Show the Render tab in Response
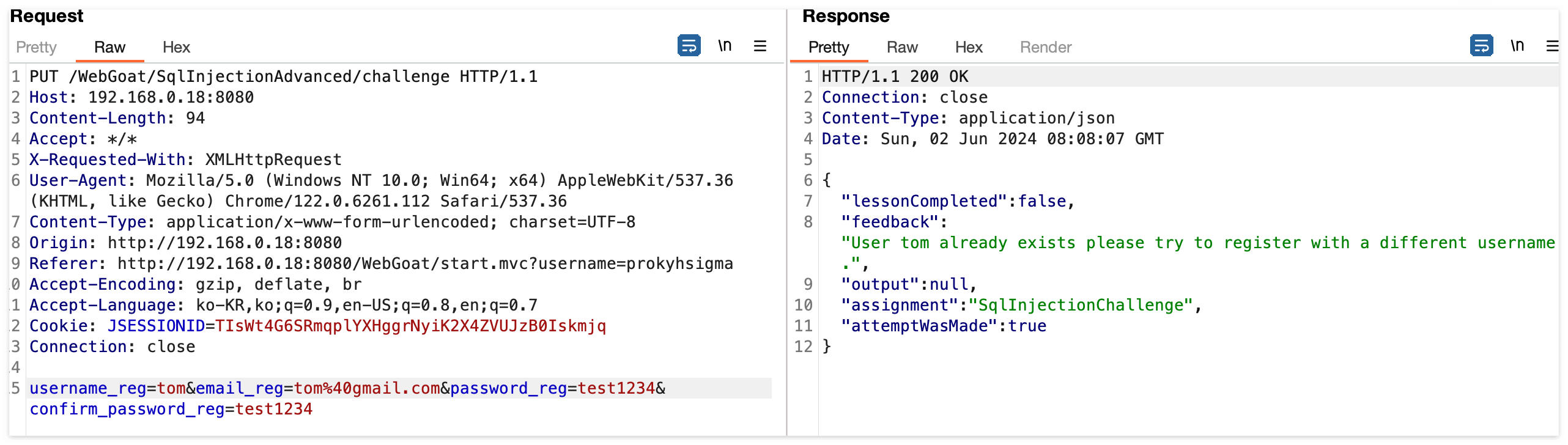Viewport: 1568px width, 445px height. 1046,47
